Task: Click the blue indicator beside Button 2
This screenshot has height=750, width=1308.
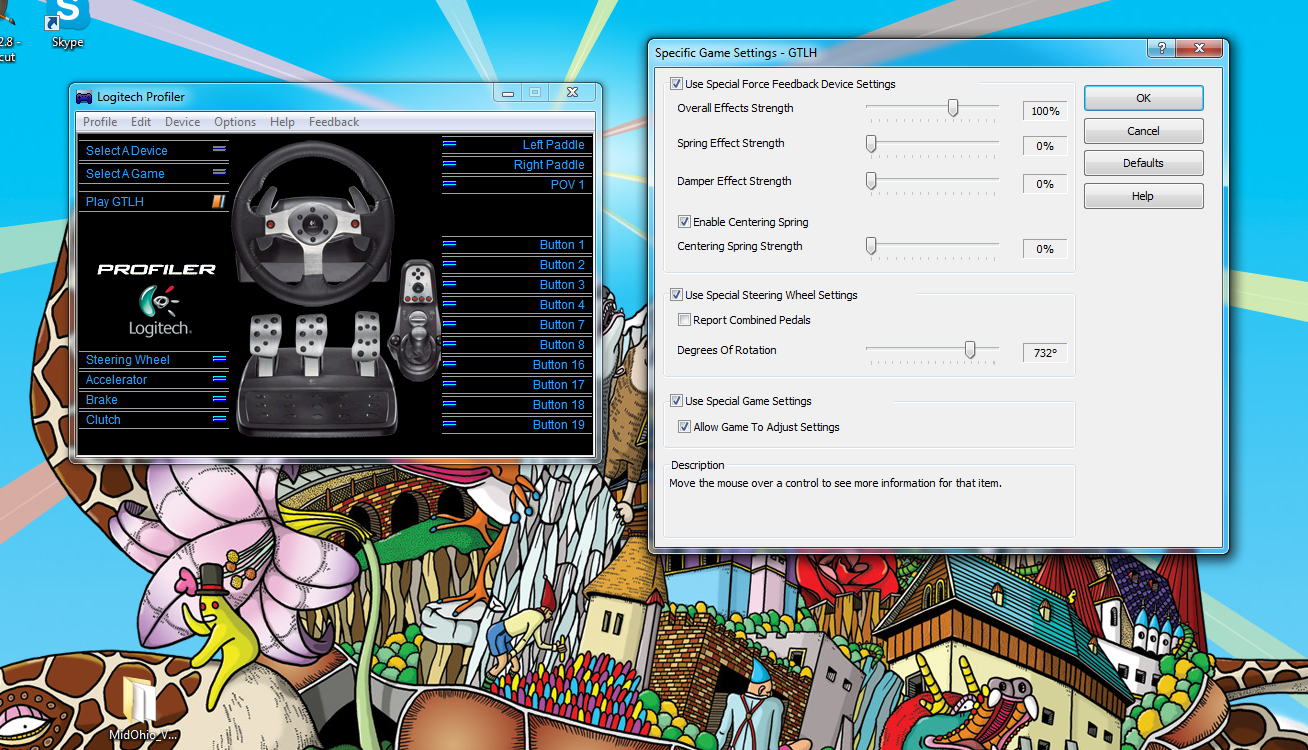Action: click(449, 264)
